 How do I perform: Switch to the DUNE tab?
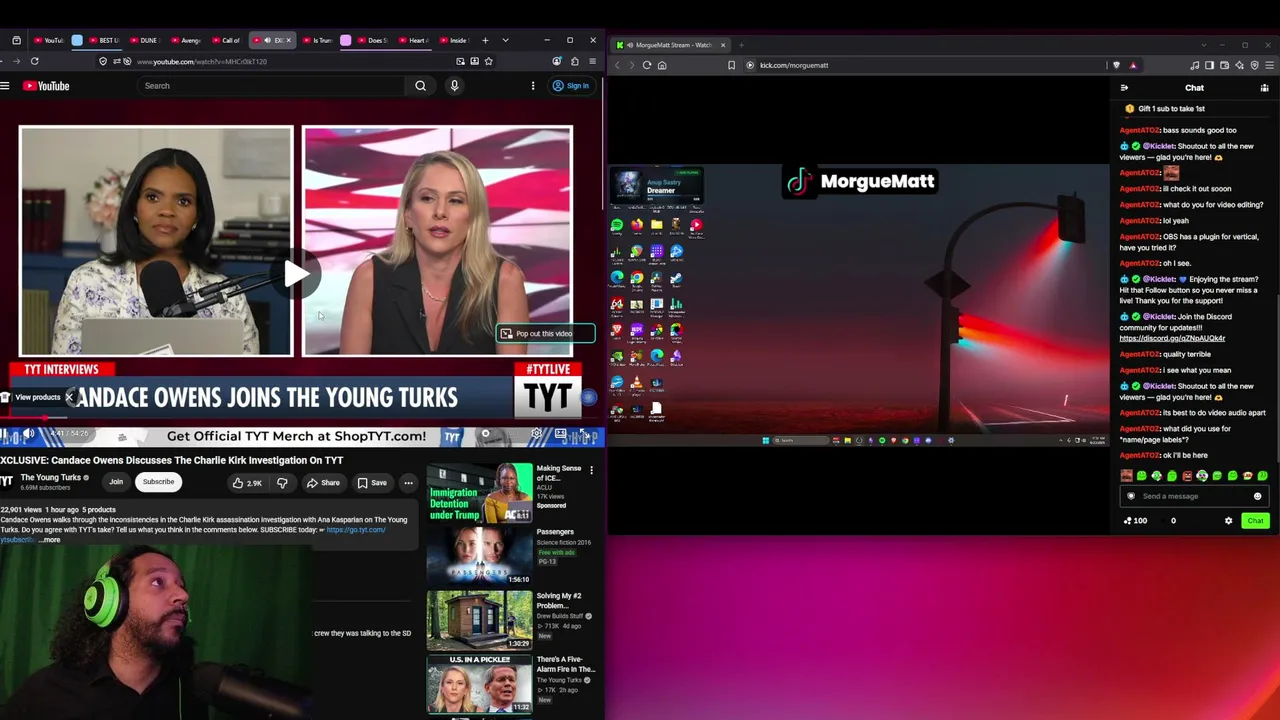(x=144, y=41)
